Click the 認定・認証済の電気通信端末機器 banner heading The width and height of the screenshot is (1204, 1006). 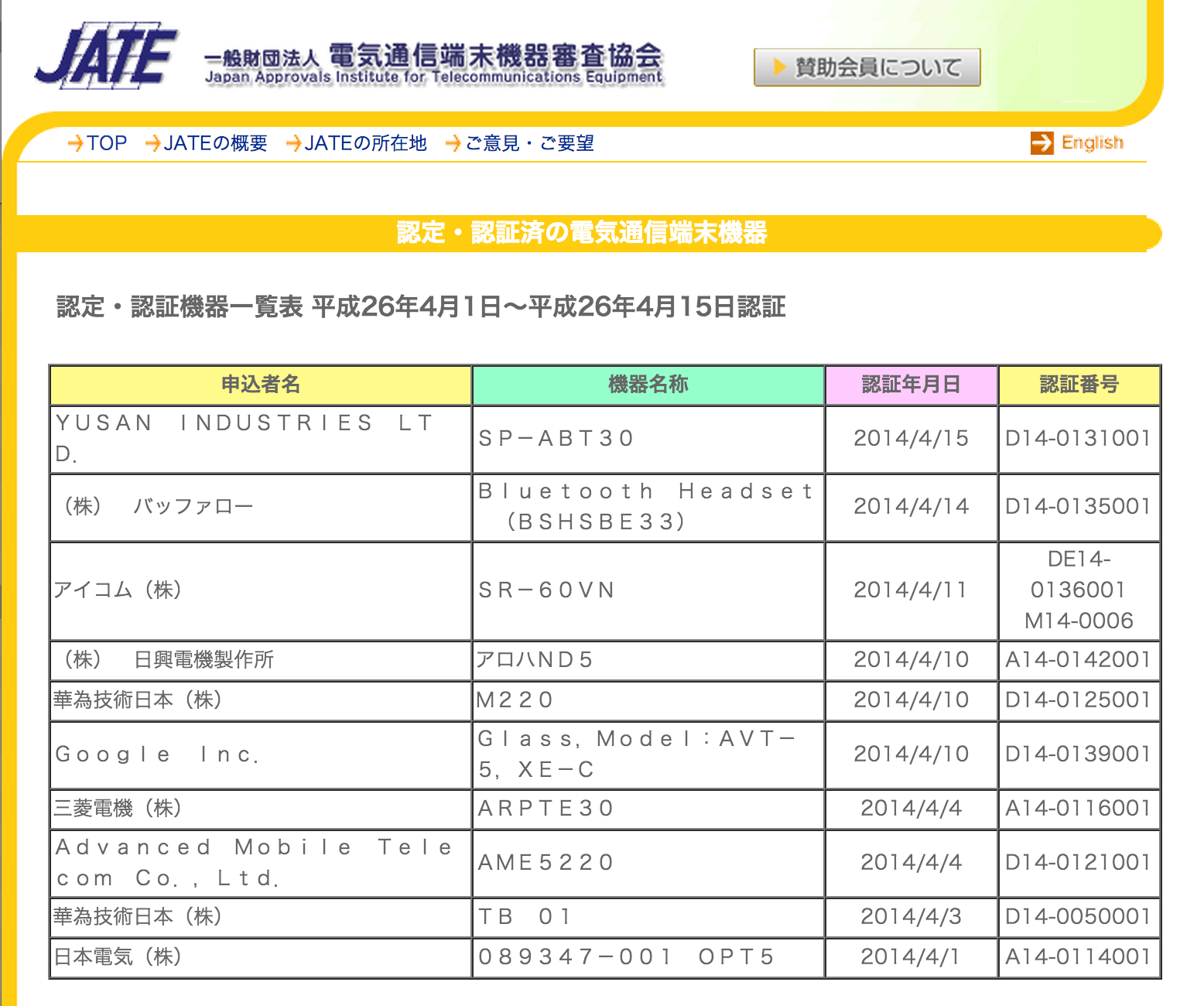(x=582, y=233)
